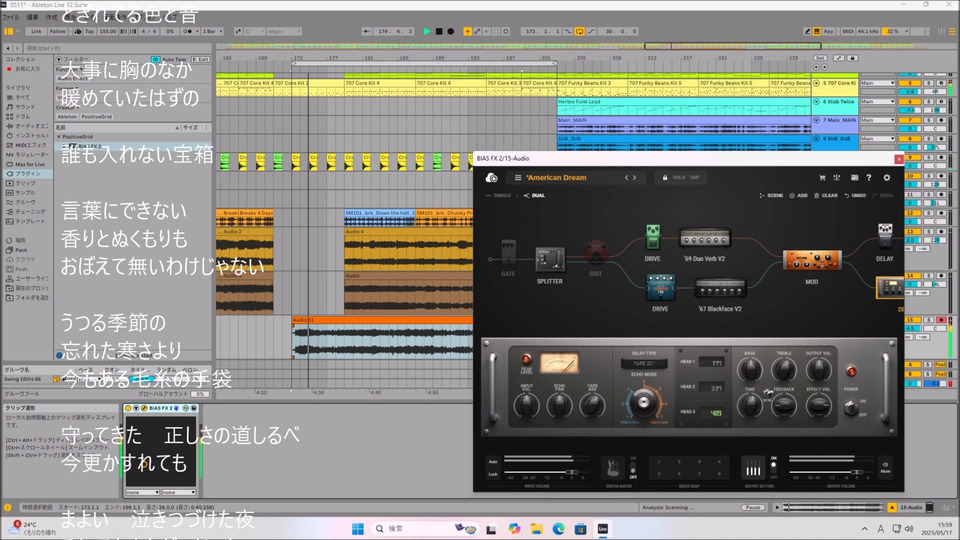Open the BIAS FX tuner icon
Image resolution: width=960 pixels, height=540 pixels.
[837, 178]
